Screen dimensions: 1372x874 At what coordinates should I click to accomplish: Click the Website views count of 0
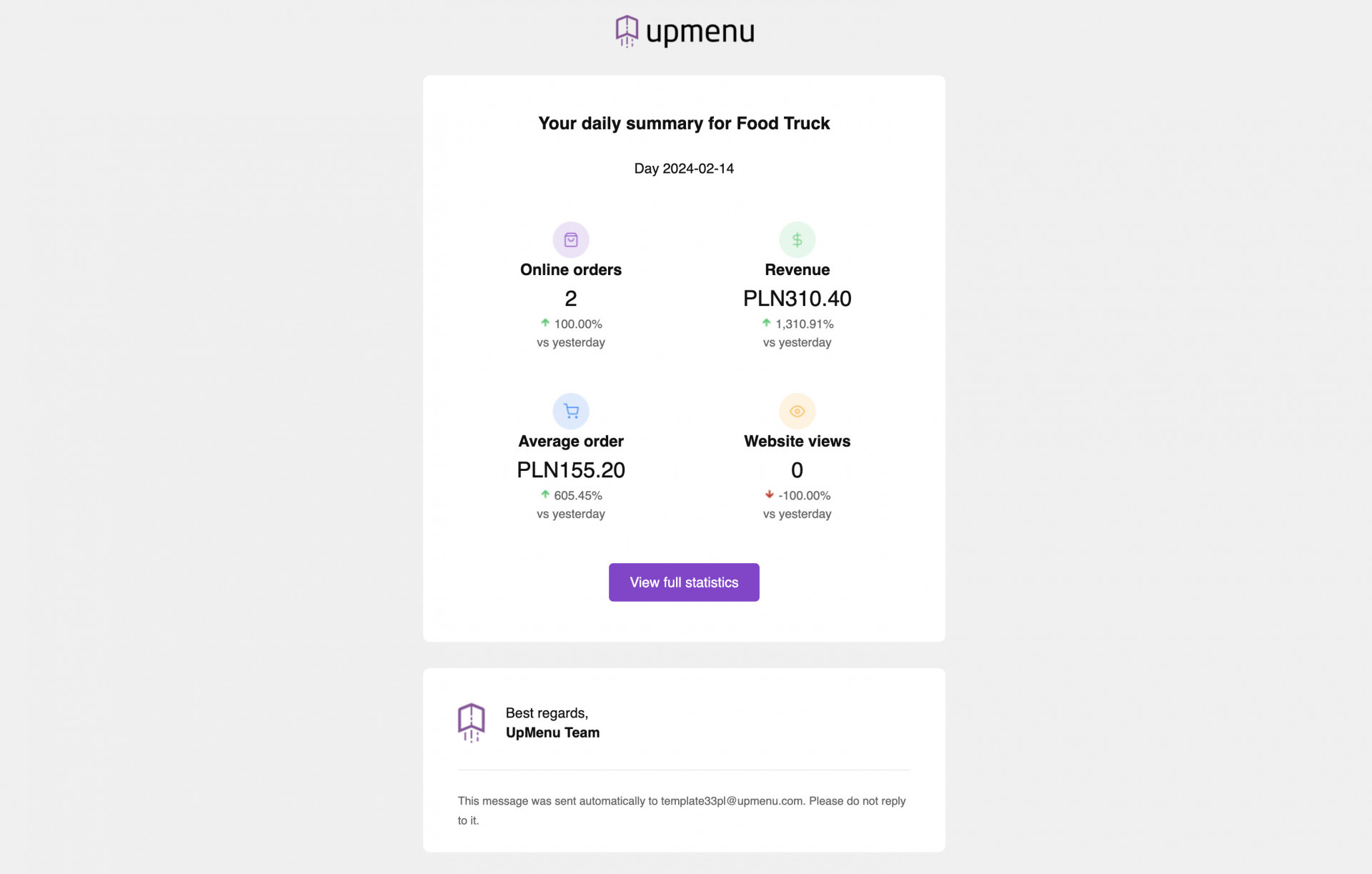797,470
